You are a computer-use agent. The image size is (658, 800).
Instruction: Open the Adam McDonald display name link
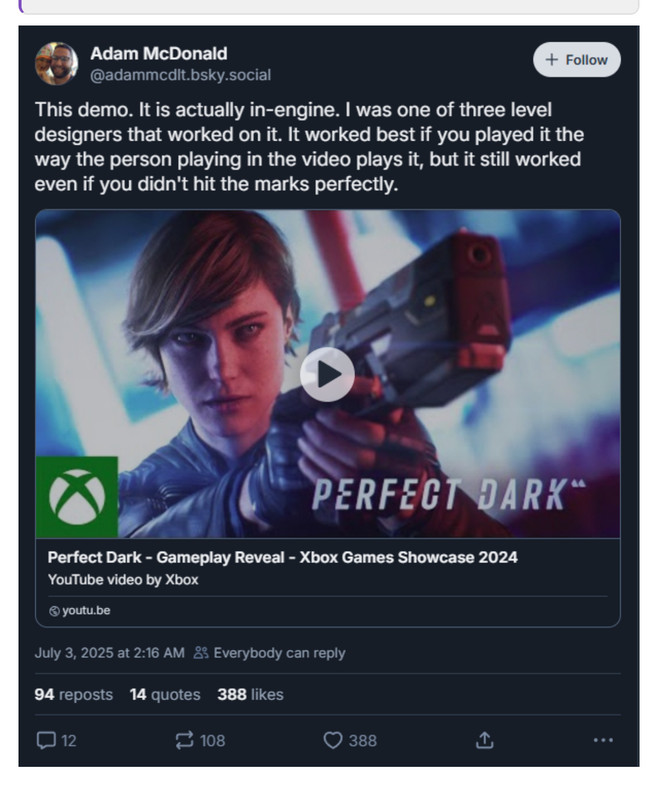pyautogui.click(x=158, y=53)
